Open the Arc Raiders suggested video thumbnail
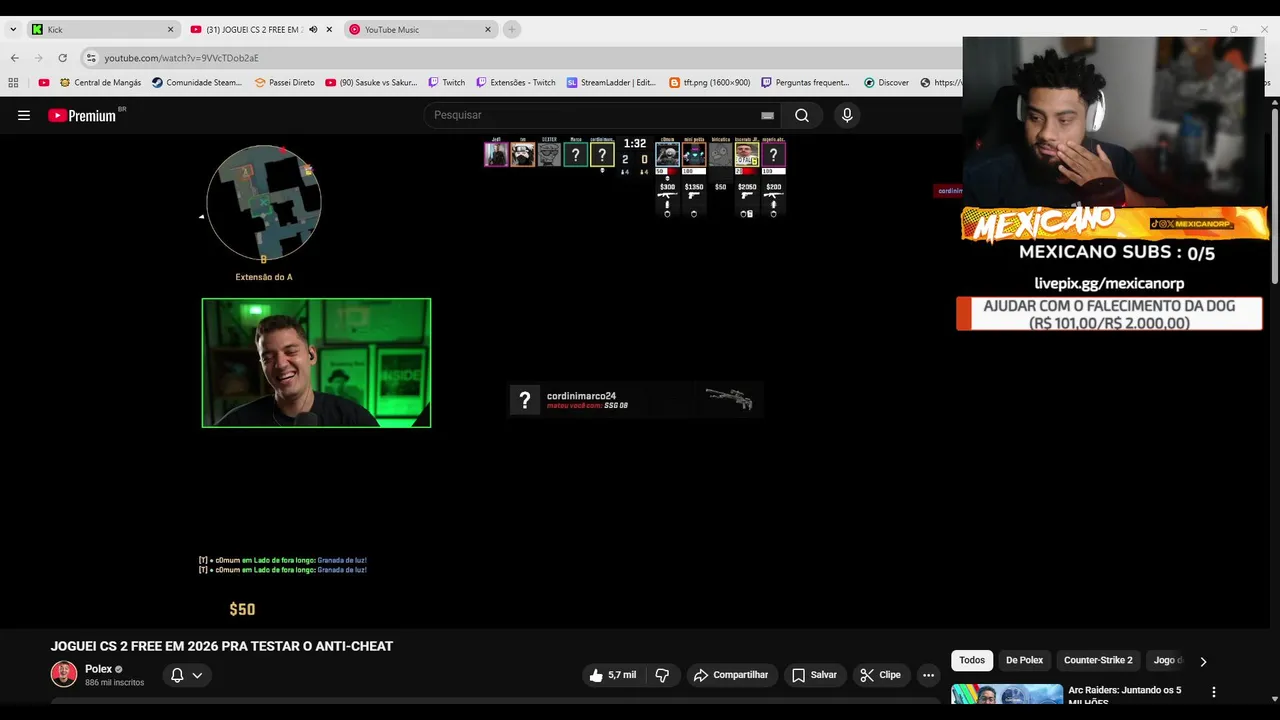 [1006, 694]
